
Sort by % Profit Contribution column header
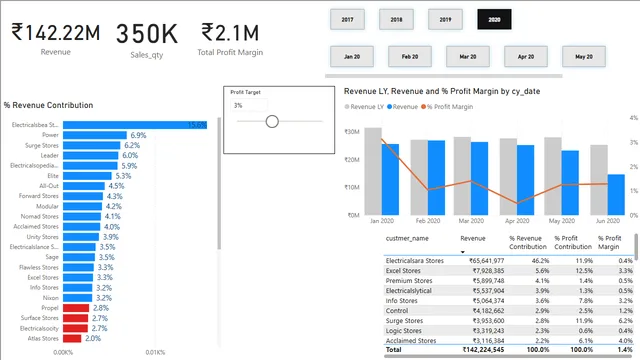click(573, 242)
